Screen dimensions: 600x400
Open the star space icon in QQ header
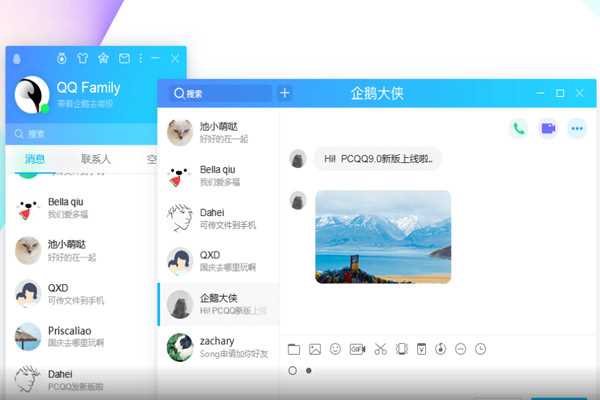coord(103,58)
